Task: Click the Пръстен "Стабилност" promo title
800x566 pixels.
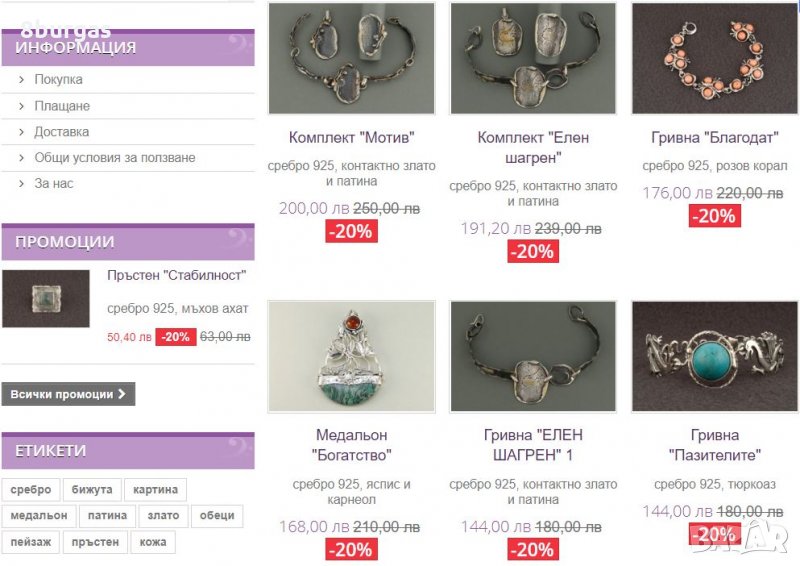Action: click(177, 276)
